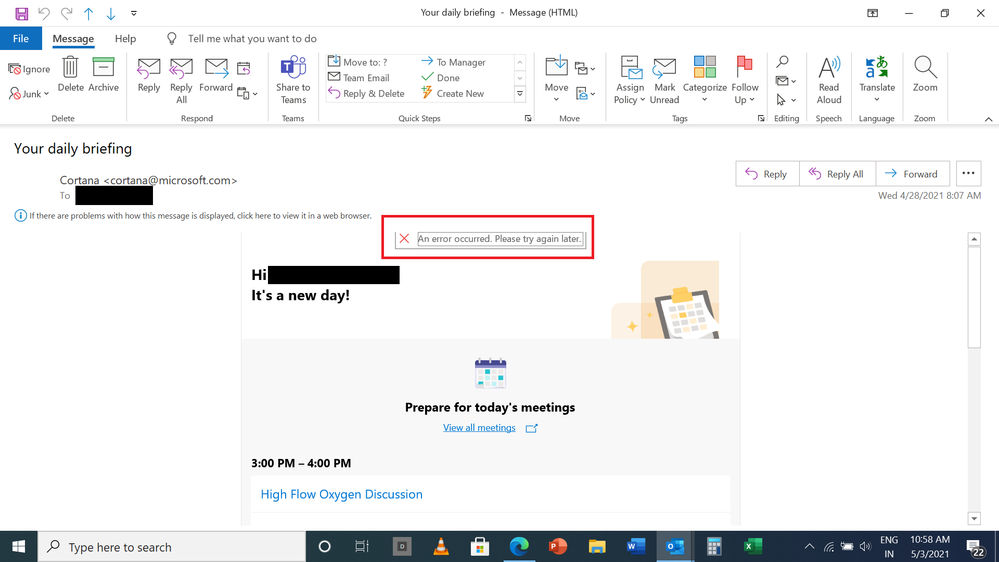999x562 pixels.
Task: Open Customize Quick Access Toolbar dropdown
Action: (134, 13)
